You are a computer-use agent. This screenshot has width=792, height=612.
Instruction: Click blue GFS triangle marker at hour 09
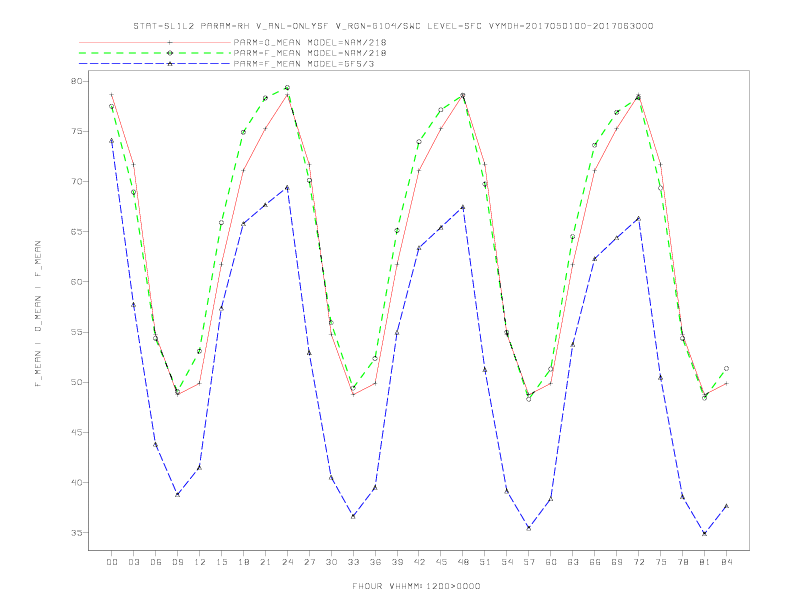[x=177, y=494]
